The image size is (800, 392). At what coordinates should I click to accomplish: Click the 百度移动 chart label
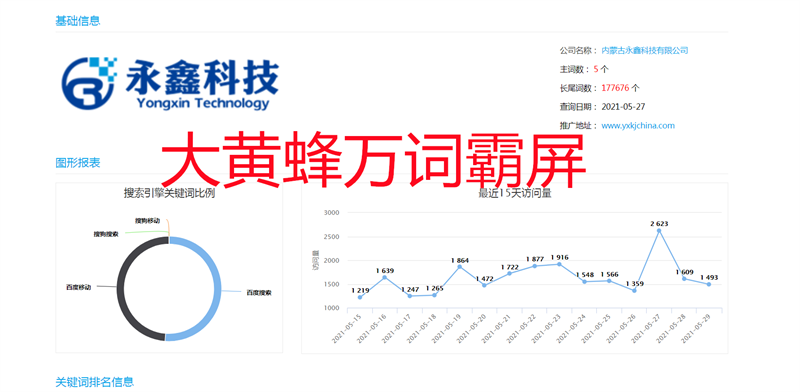78,287
